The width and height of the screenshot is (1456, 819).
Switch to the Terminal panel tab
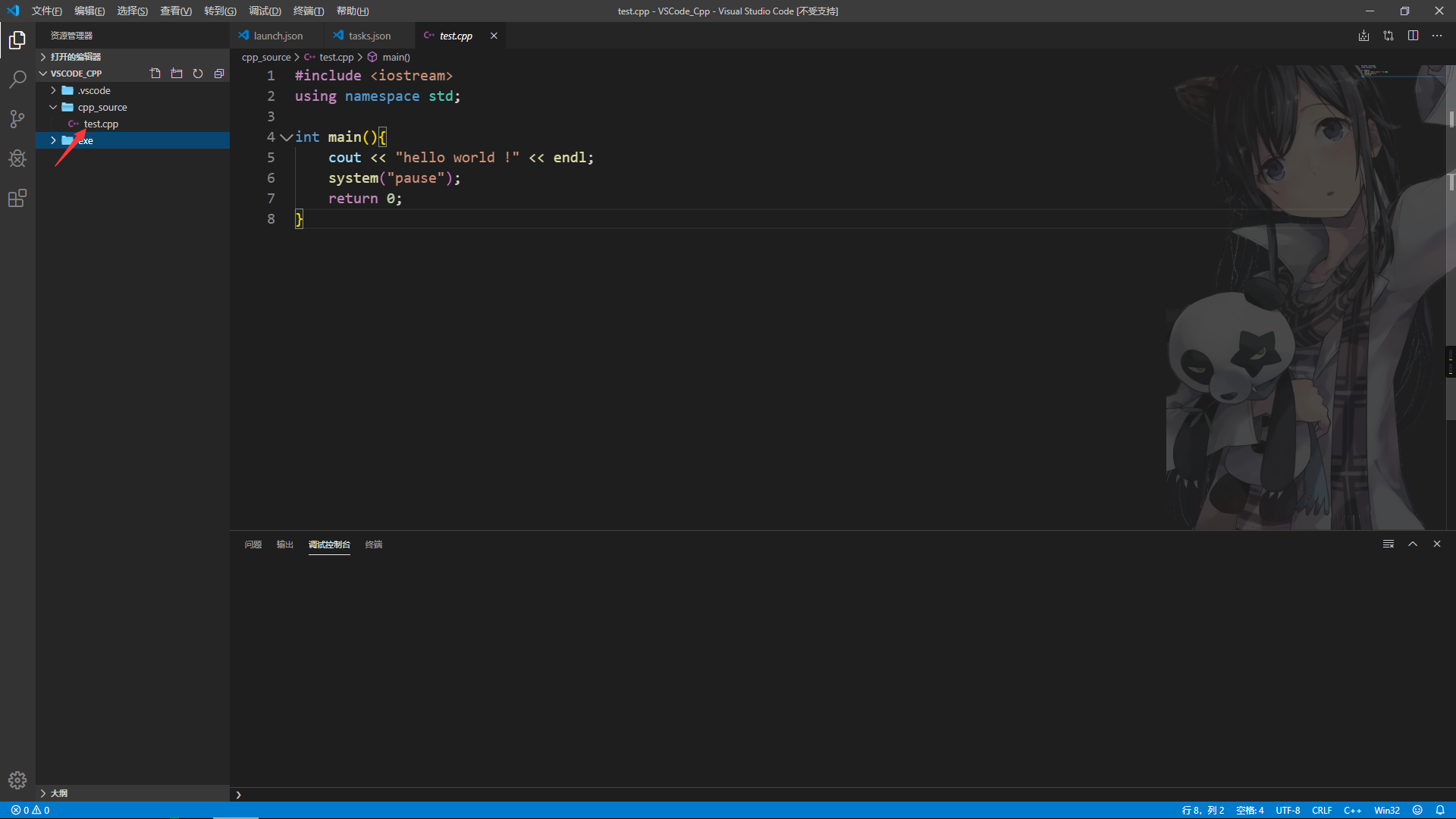[x=374, y=544]
